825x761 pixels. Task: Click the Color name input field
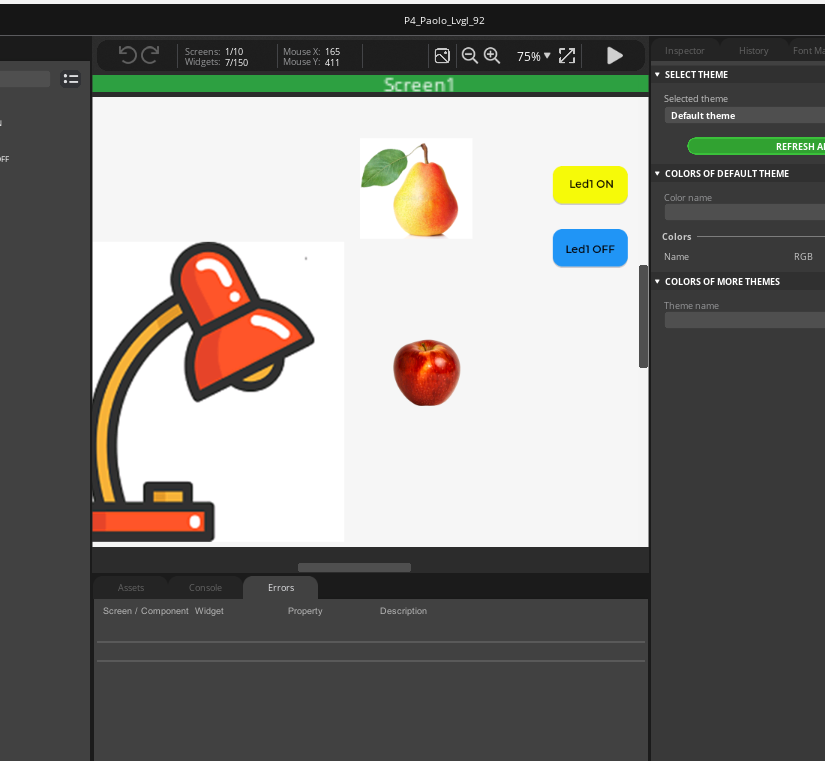[745, 212]
